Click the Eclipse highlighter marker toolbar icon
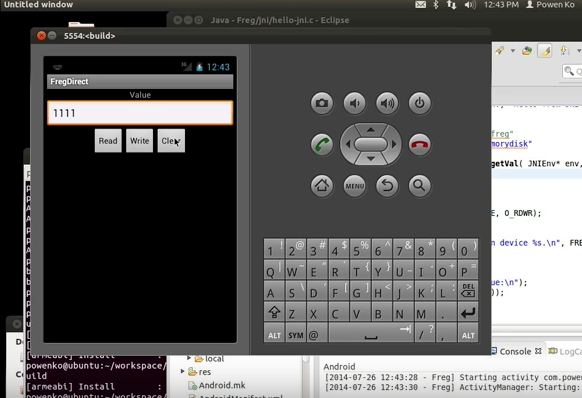 click(545, 51)
